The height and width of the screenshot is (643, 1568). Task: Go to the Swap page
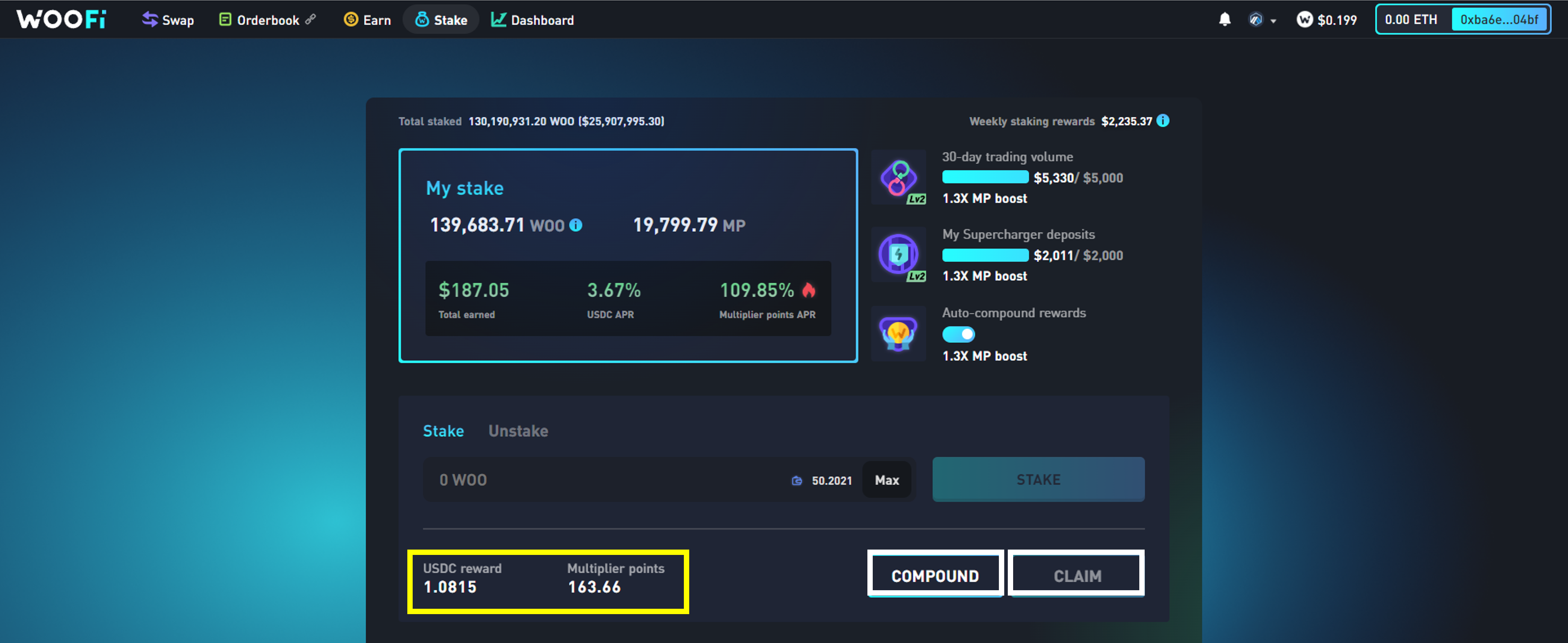tap(168, 20)
